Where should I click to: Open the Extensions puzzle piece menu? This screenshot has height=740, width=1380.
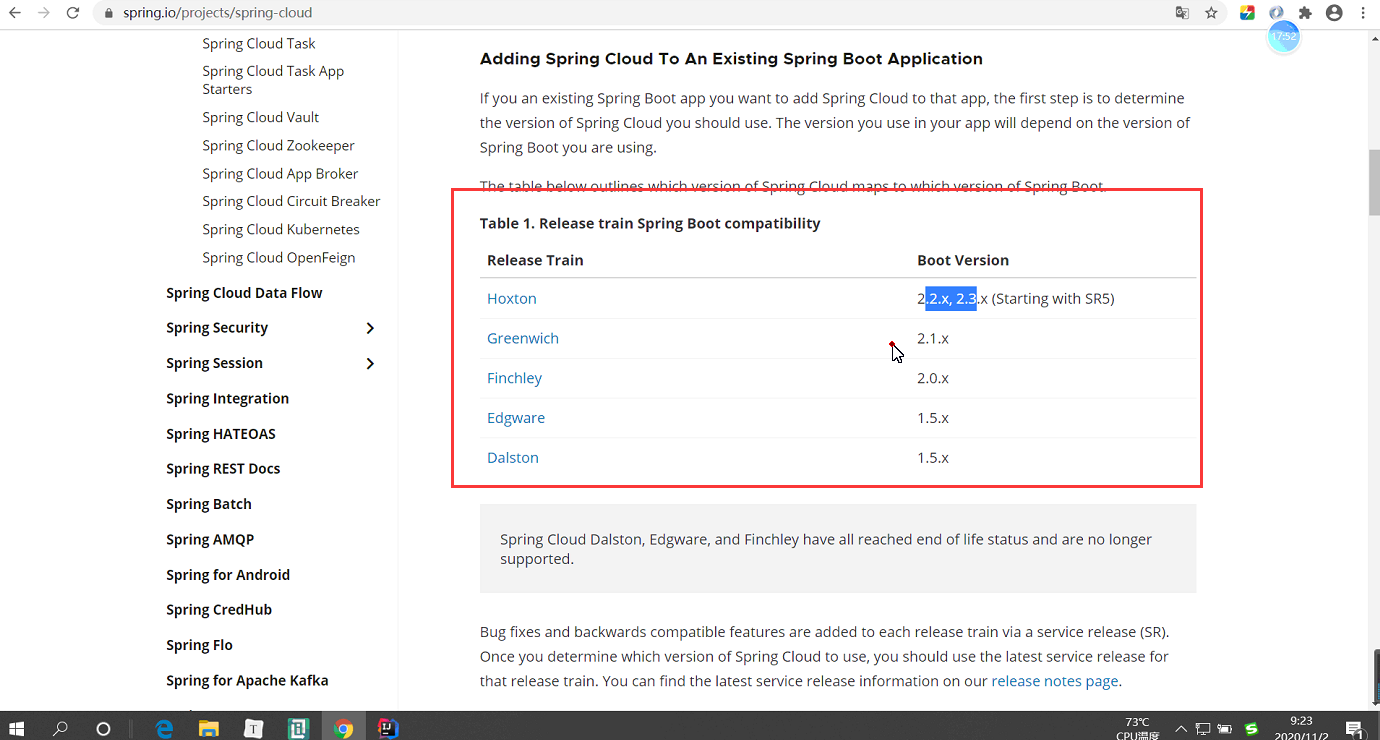(x=1305, y=13)
